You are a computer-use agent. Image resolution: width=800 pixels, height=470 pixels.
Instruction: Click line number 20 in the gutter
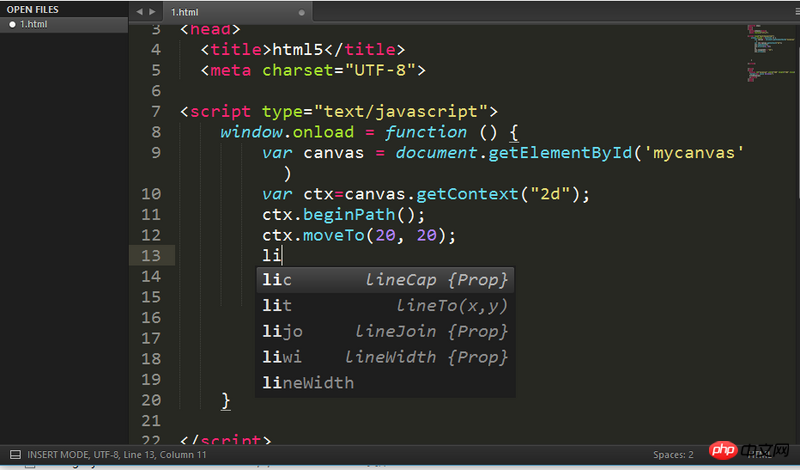[x=151, y=400]
